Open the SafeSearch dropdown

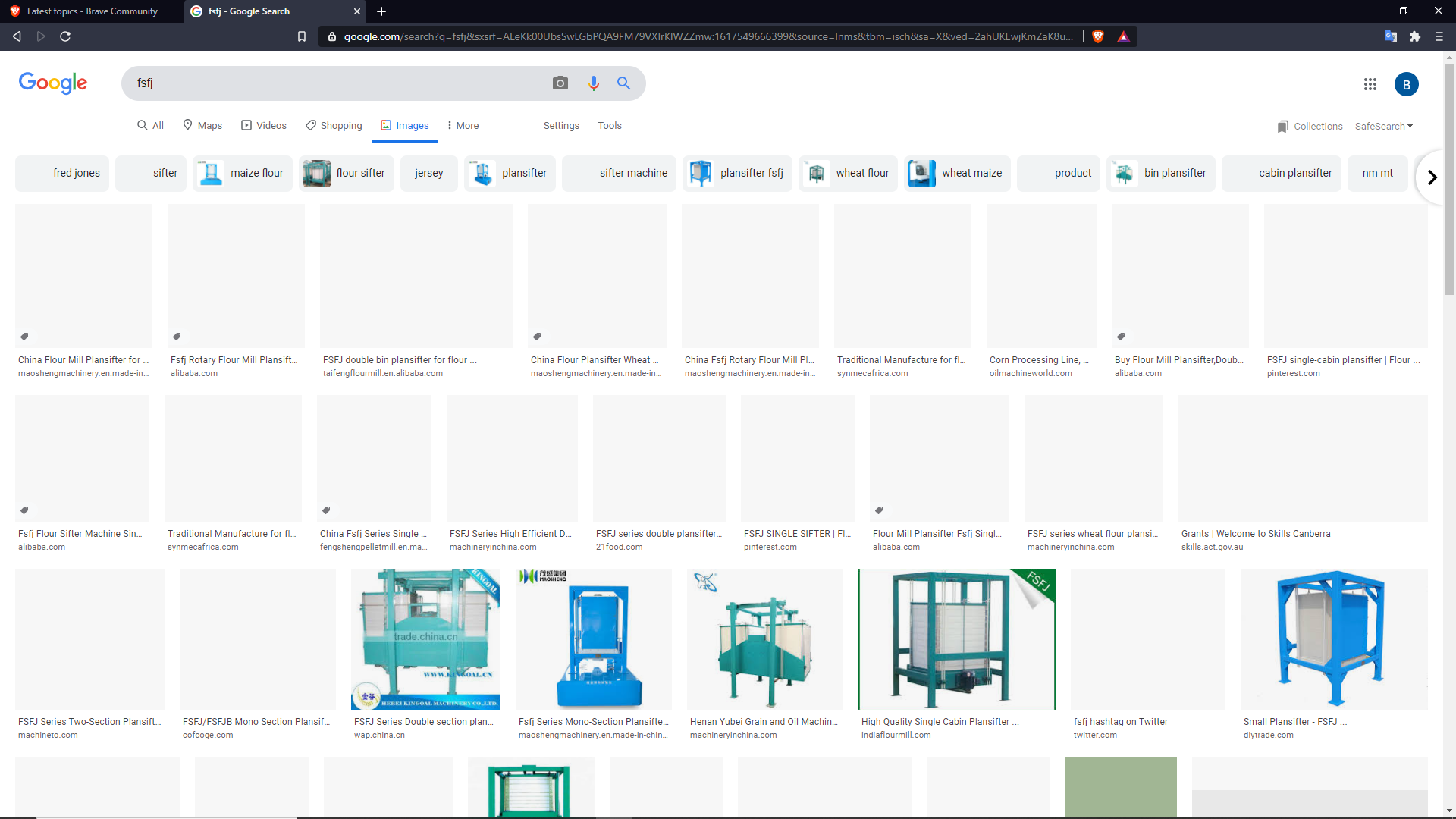[1383, 126]
